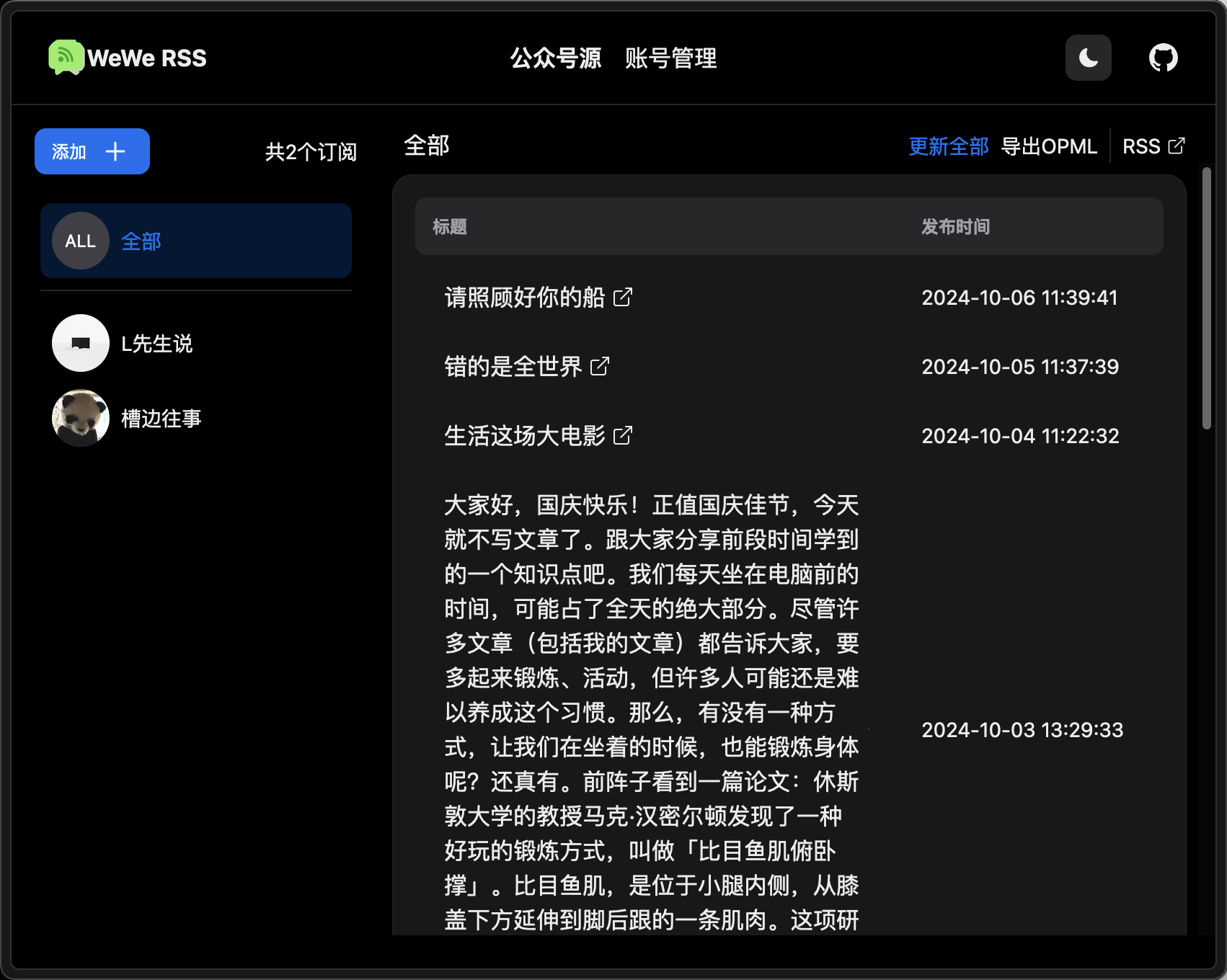Open the article 请照顾好你的船
1227x980 pixels.
coord(525,297)
